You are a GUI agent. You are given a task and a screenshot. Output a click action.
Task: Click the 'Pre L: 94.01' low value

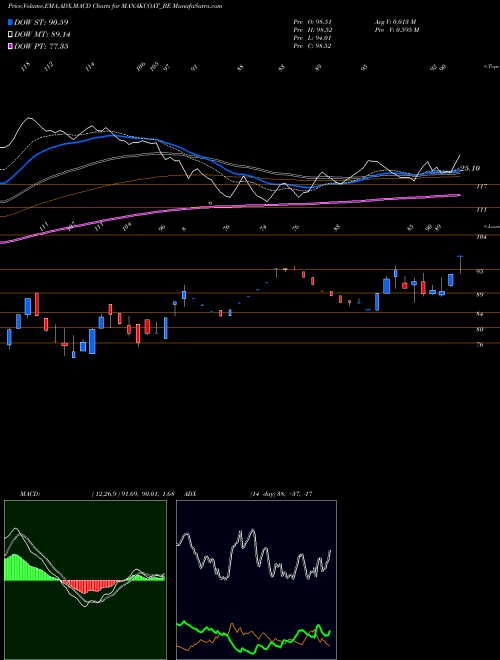point(312,38)
